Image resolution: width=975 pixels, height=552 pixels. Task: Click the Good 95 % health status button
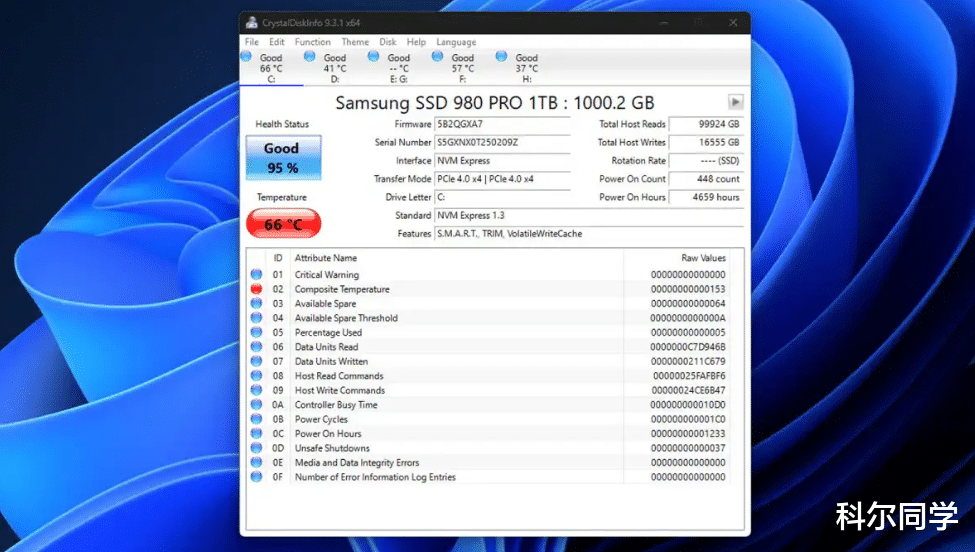click(283, 158)
